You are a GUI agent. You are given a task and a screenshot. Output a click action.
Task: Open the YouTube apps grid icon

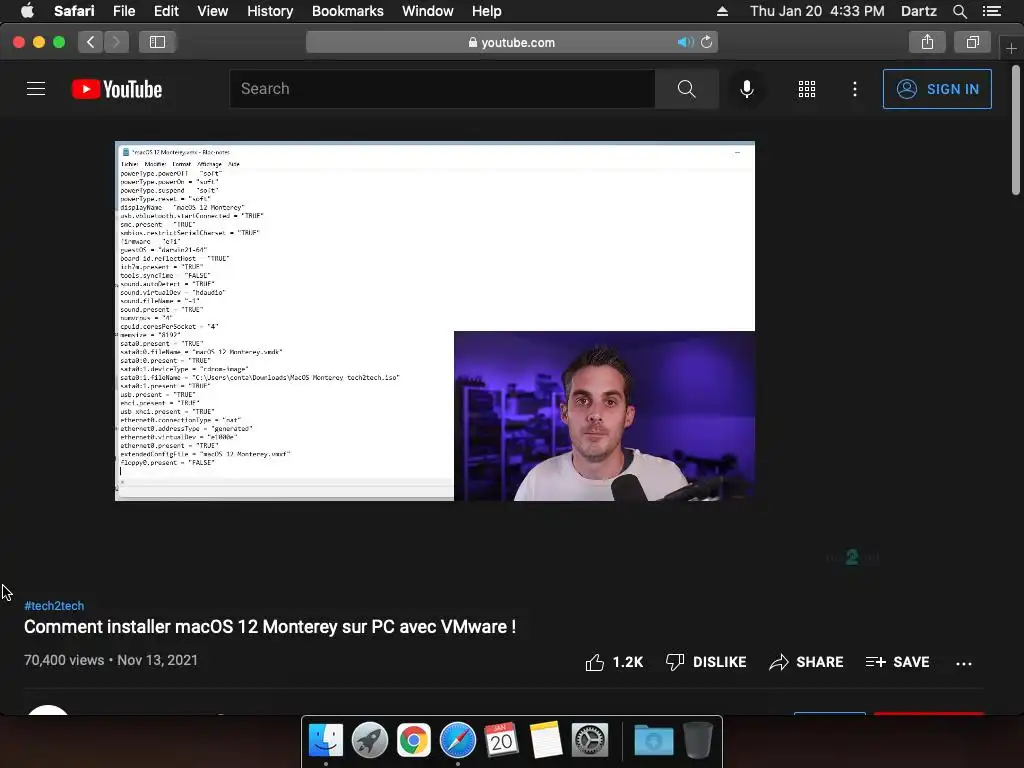coord(807,89)
